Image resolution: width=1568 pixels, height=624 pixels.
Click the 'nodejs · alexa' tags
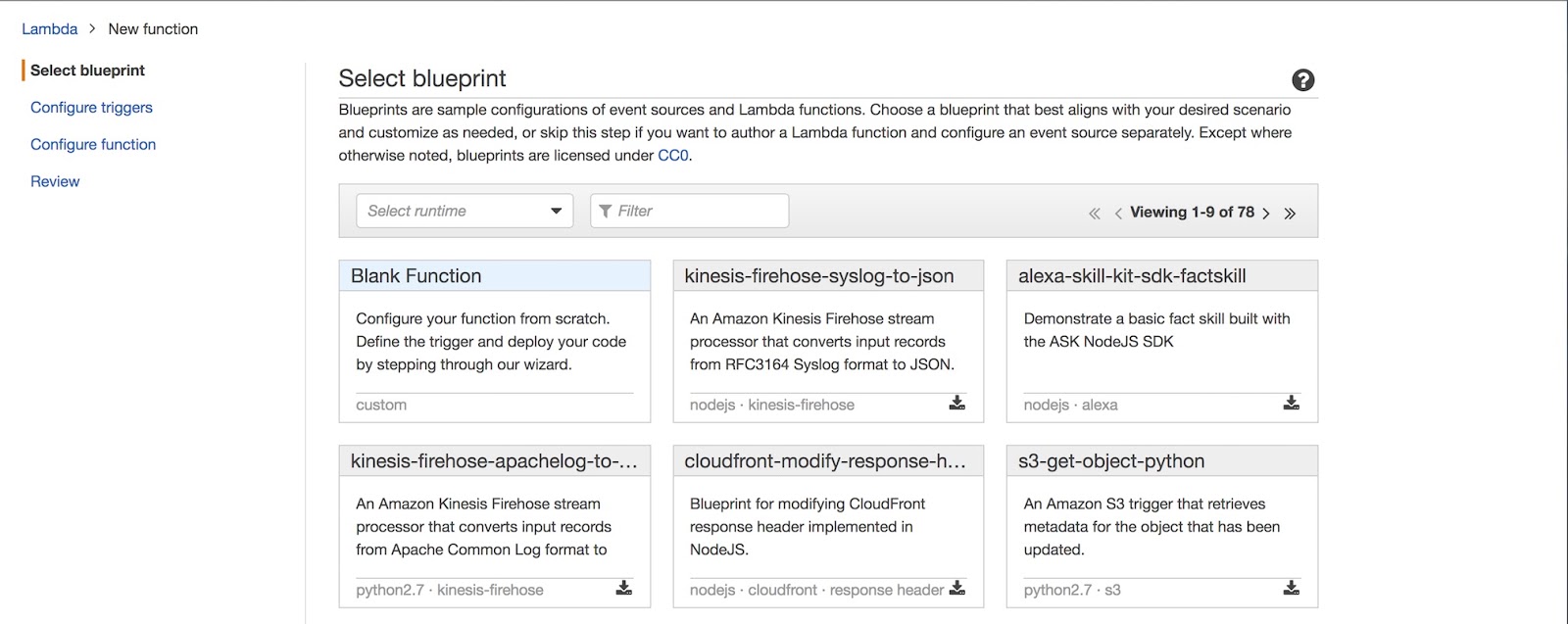tap(1070, 405)
